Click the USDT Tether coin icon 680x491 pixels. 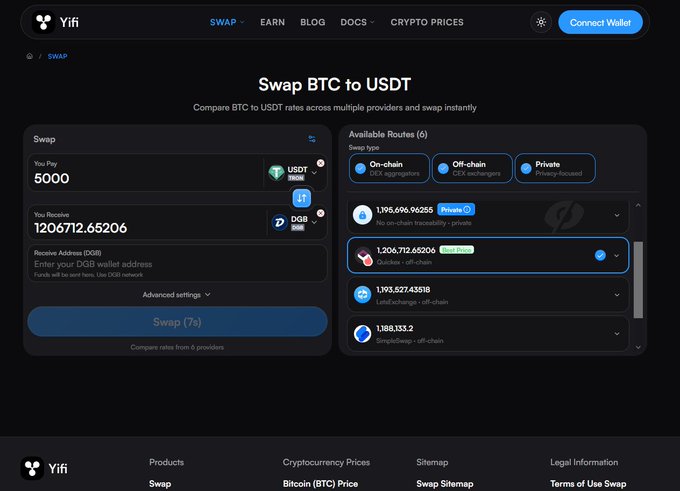[x=276, y=173]
